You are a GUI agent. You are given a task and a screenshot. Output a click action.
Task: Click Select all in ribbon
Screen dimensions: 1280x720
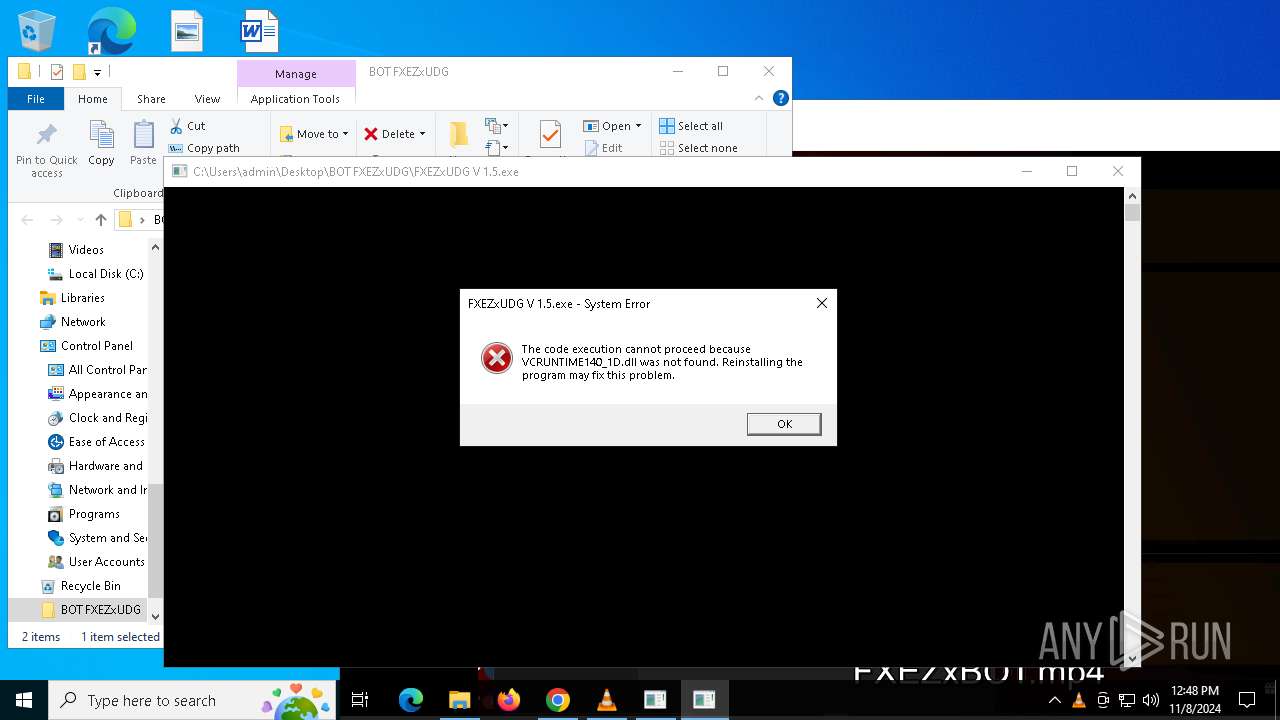tap(691, 126)
